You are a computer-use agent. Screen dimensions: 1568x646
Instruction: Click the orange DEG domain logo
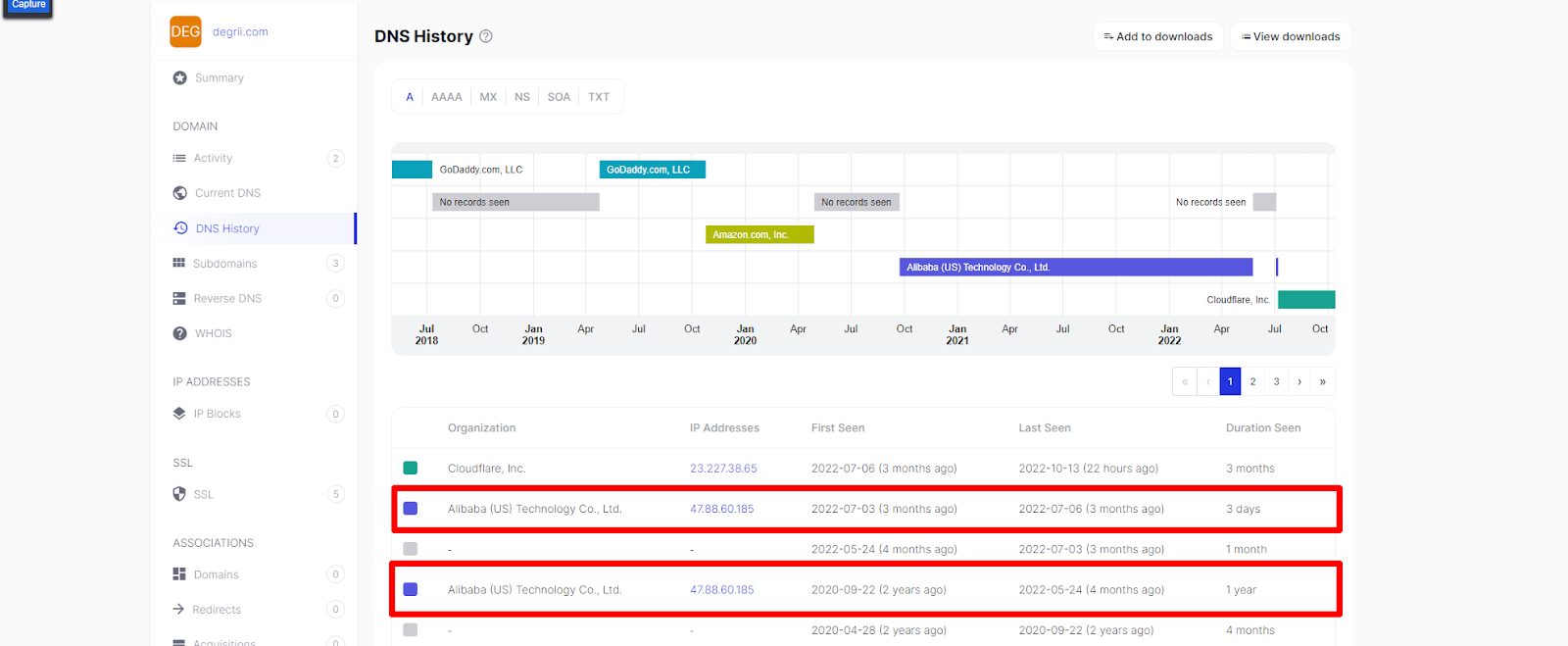185,31
